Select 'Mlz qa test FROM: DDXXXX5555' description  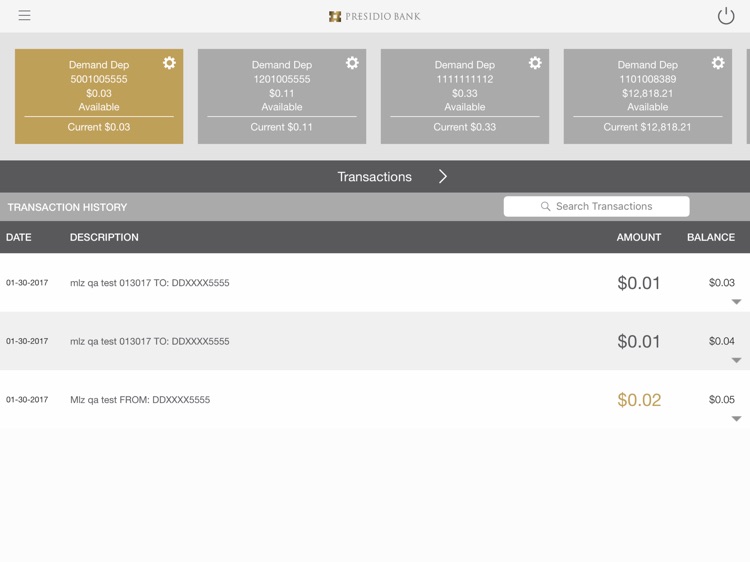(x=140, y=400)
